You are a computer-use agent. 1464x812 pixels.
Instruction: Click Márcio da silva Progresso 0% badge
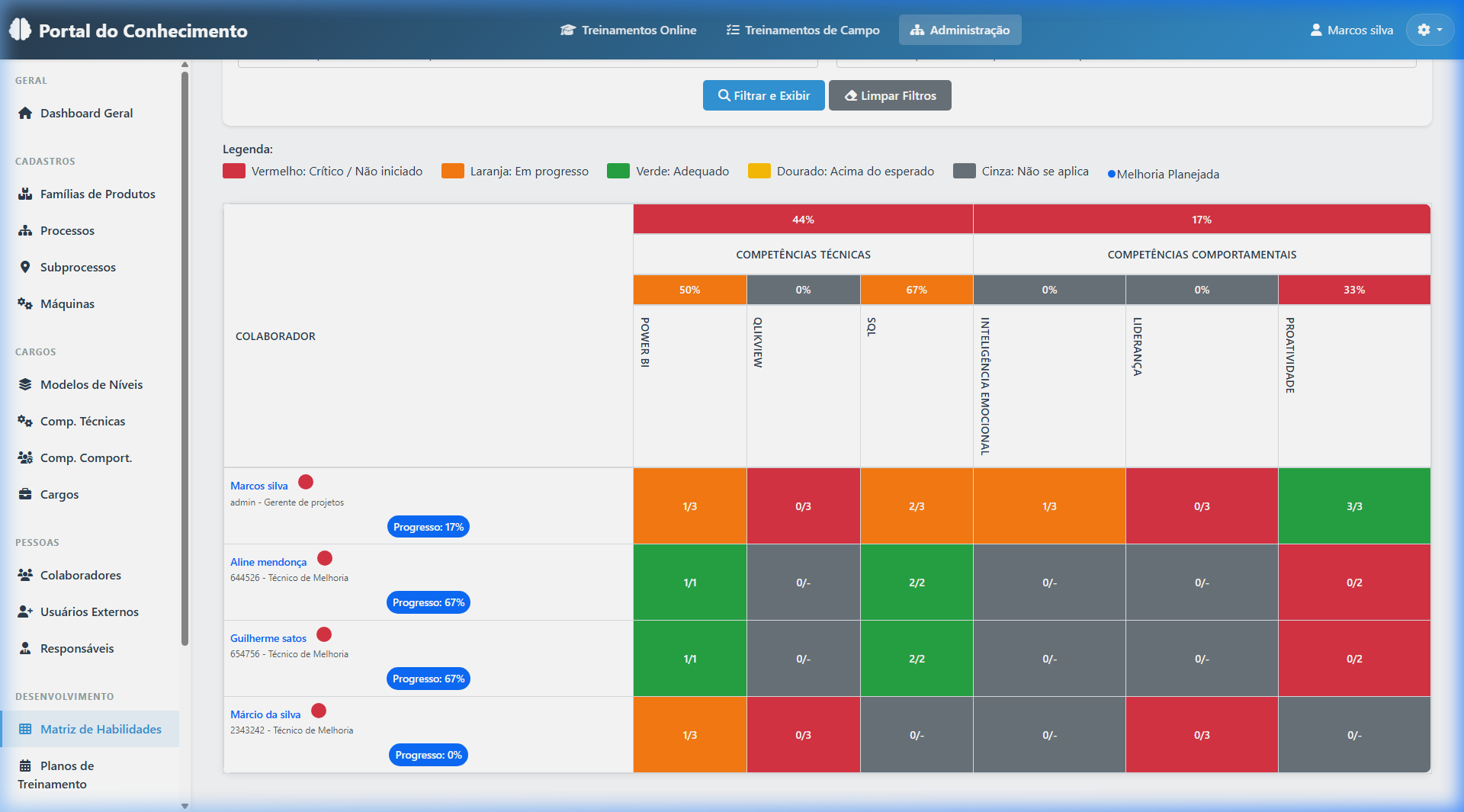point(428,755)
